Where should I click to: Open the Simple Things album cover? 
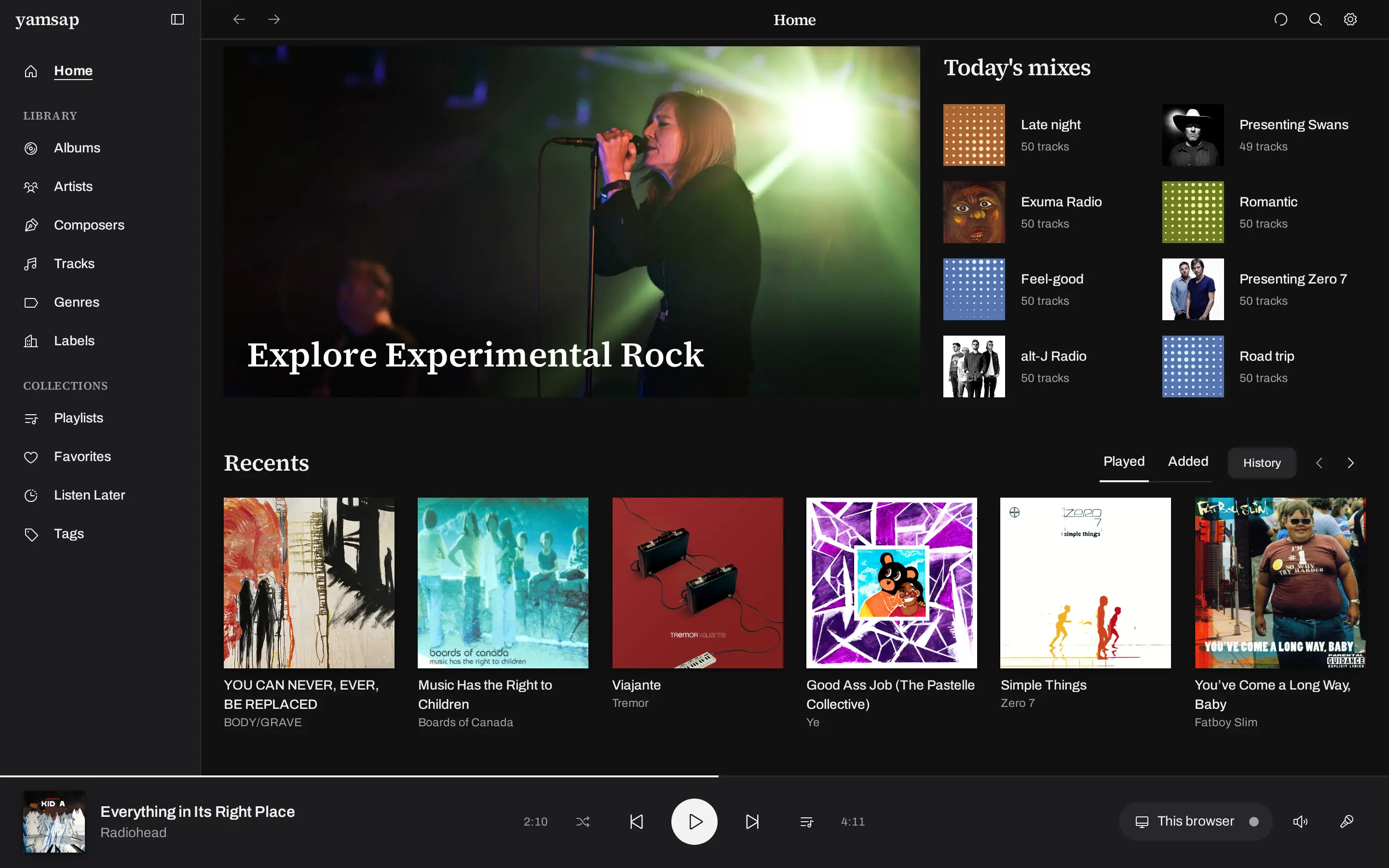point(1085,583)
